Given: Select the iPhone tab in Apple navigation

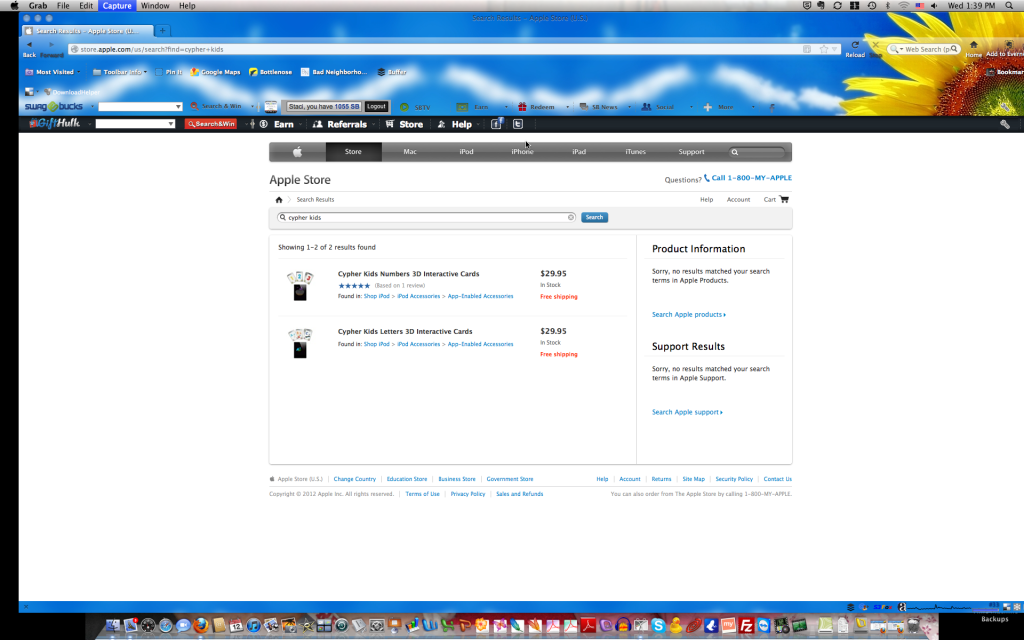Looking at the screenshot, I should click(522, 152).
